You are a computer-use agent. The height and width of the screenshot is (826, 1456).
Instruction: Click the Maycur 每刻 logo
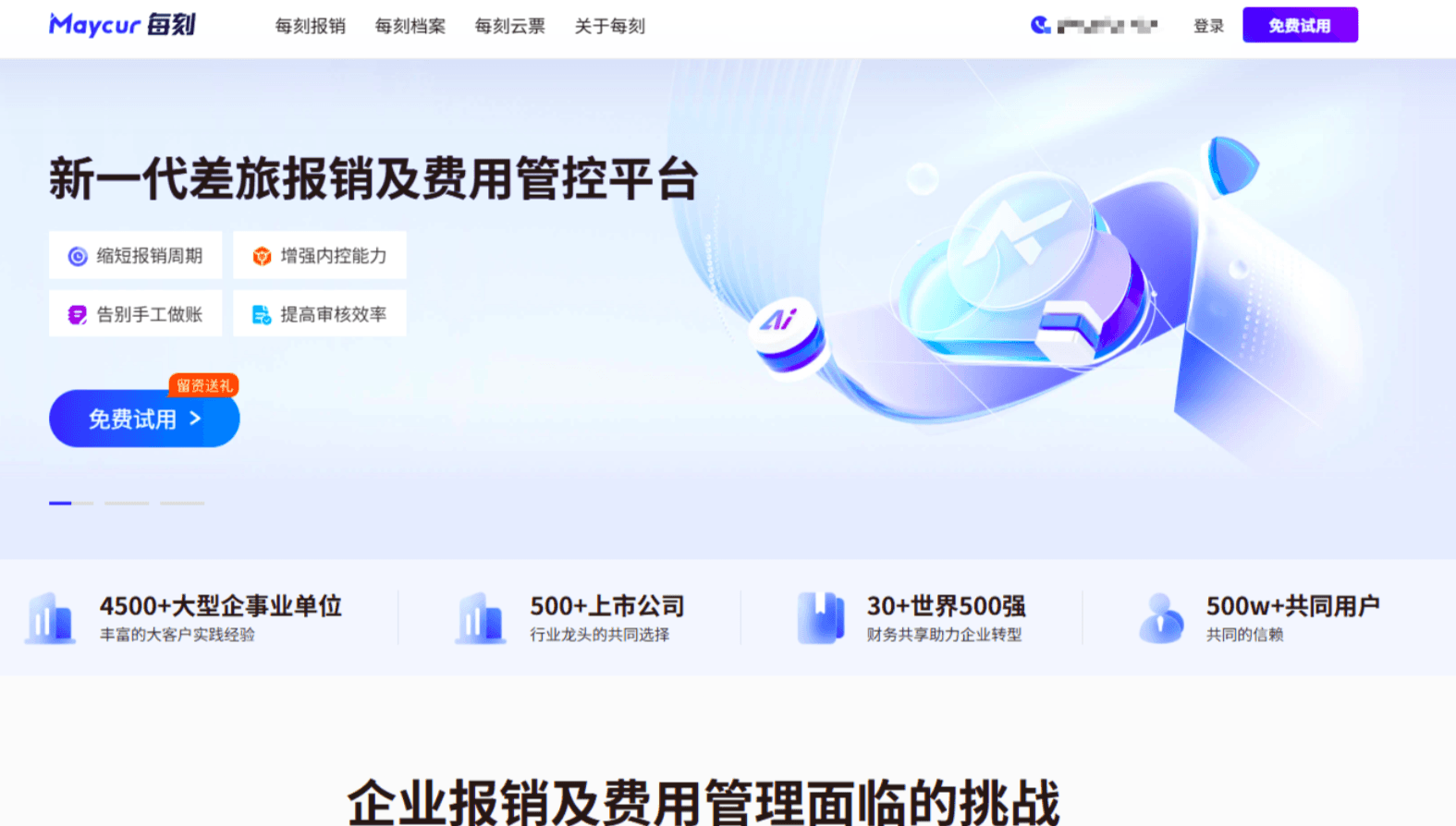pyautogui.click(x=122, y=25)
